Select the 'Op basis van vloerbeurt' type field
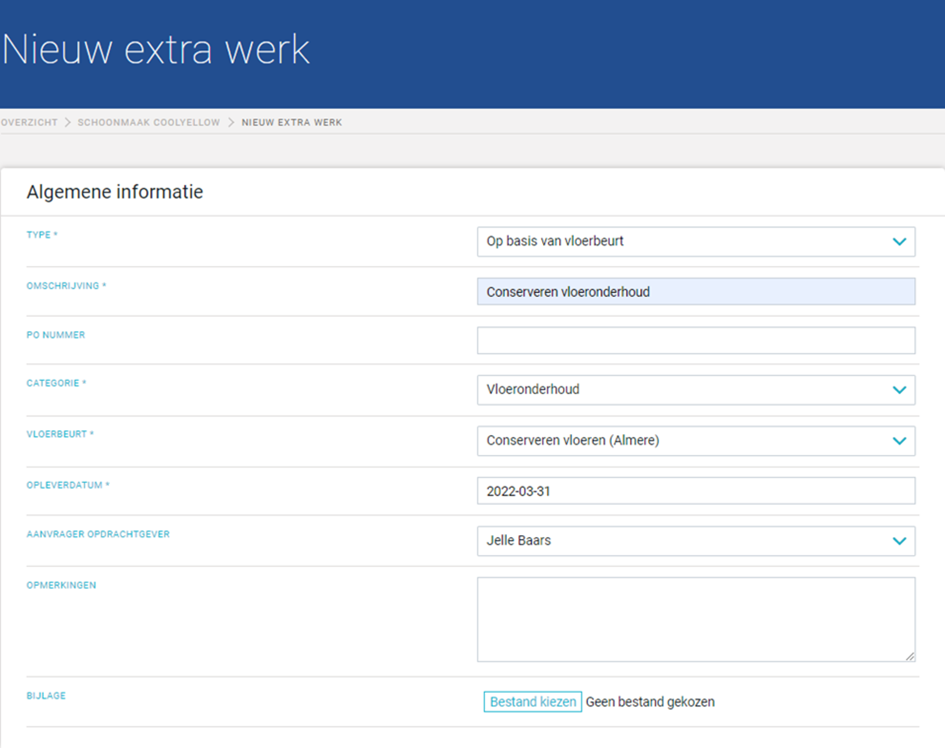This screenshot has width=945, height=748. click(x=696, y=242)
